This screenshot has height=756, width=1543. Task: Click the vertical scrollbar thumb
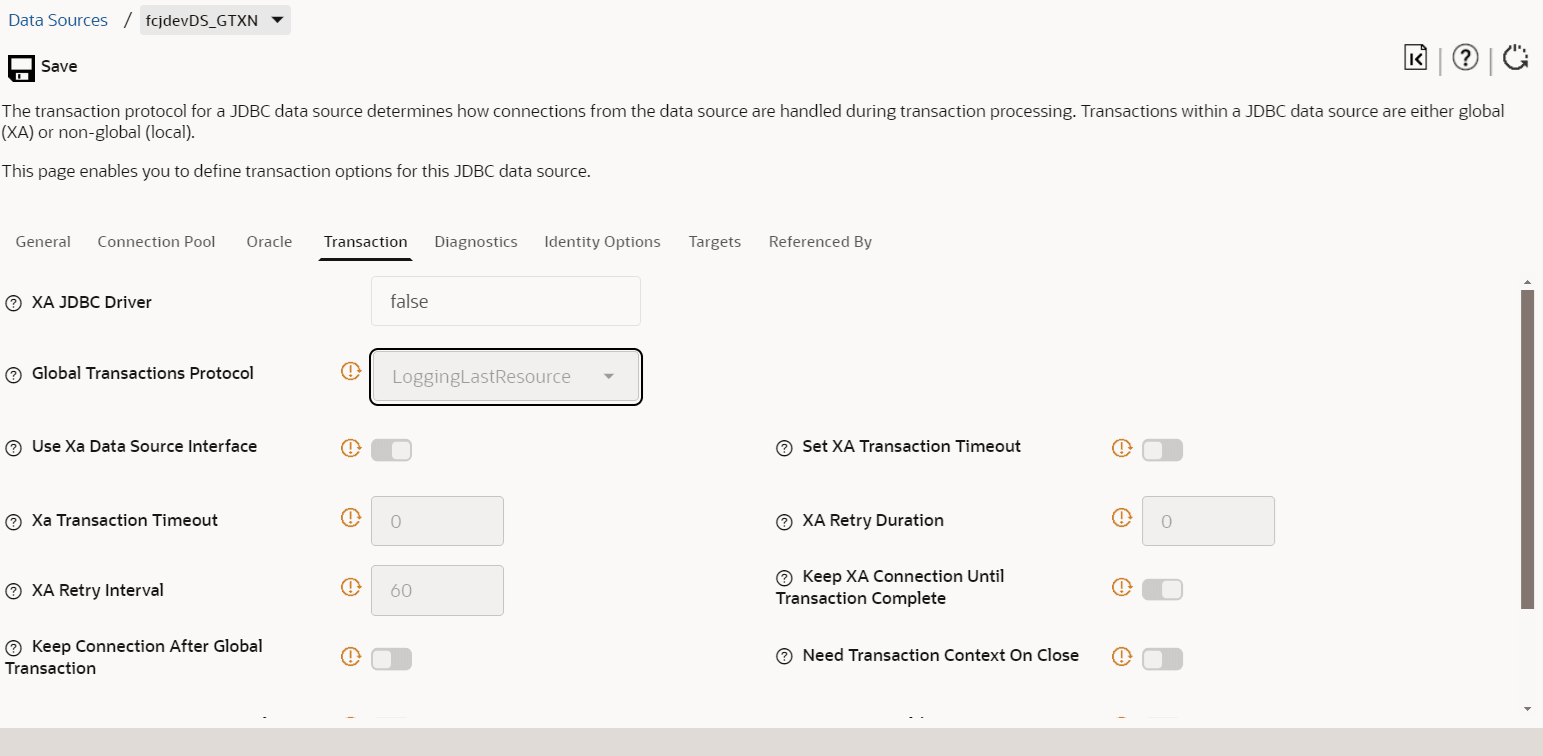click(1527, 449)
